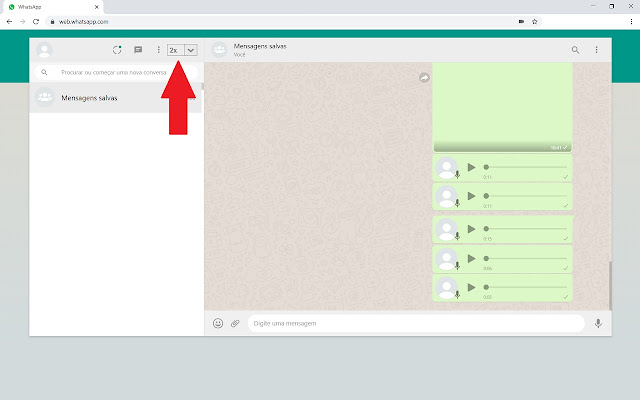Go back using browser back arrow
The width and height of the screenshot is (640, 400).
pos(9,22)
